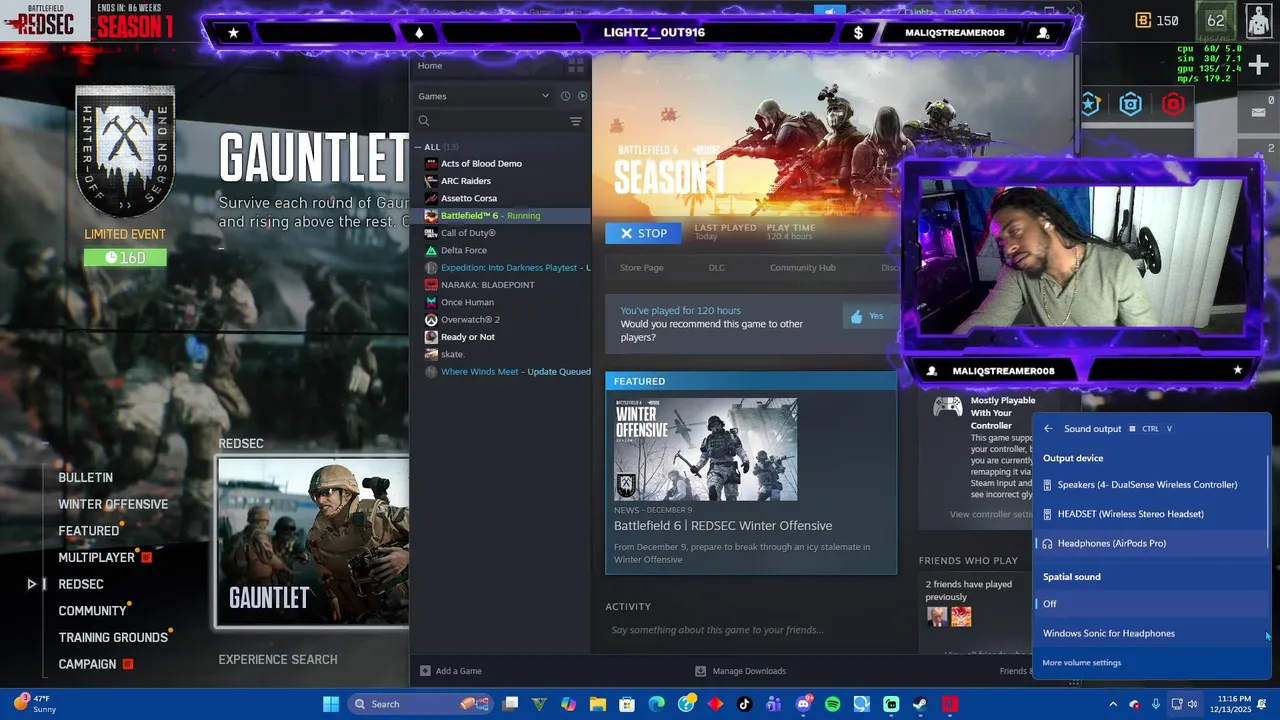1280x720 pixels.
Task: Open MULTIPLAYER menu entry
Action: [97, 558]
